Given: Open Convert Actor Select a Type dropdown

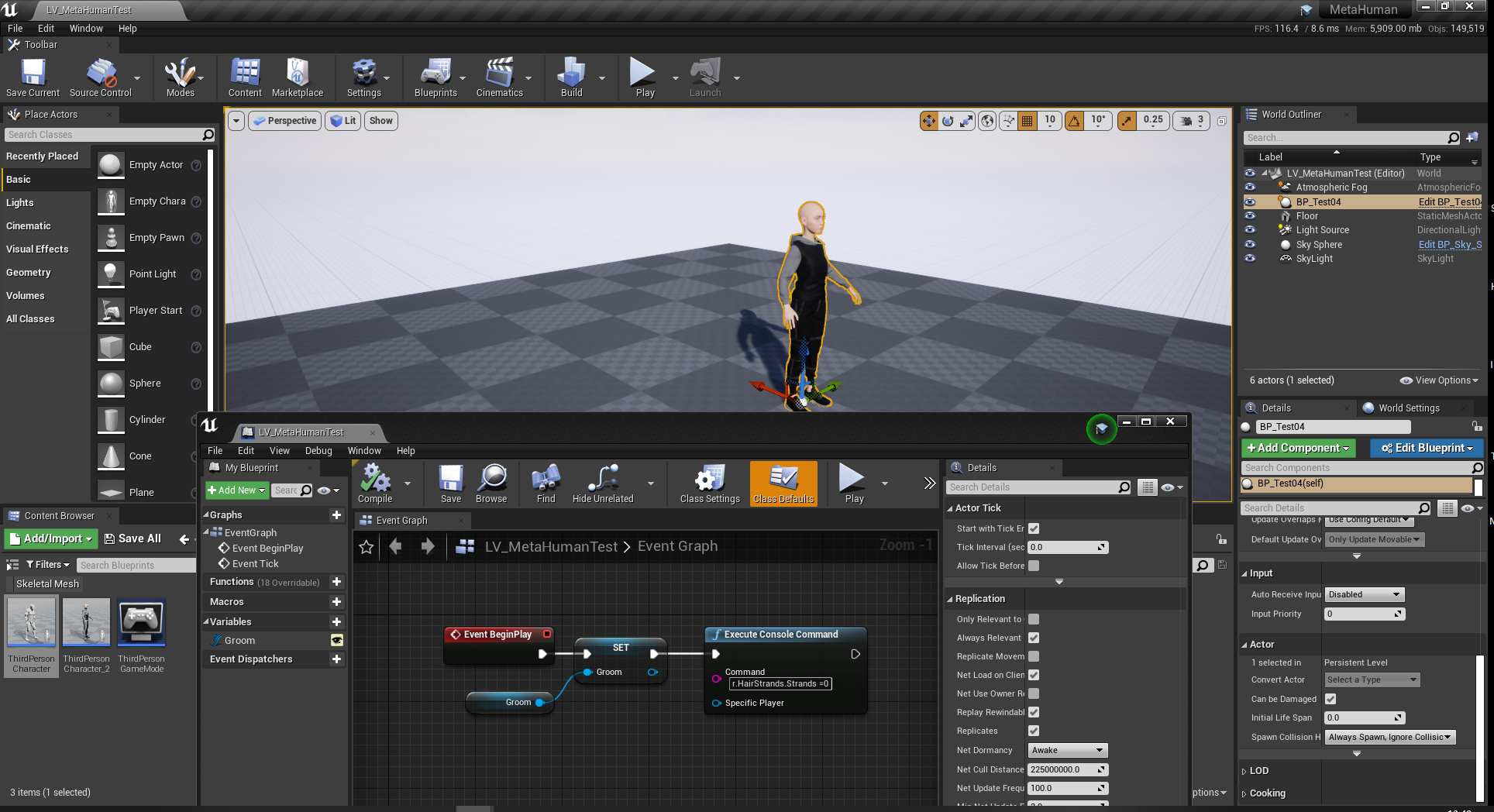Looking at the screenshot, I should click(1372, 680).
